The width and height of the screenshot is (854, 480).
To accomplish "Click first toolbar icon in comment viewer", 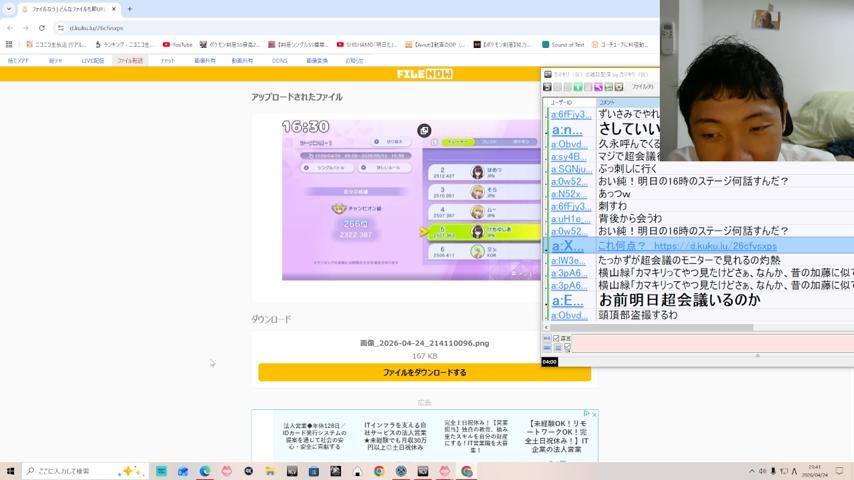I will [547, 87].
